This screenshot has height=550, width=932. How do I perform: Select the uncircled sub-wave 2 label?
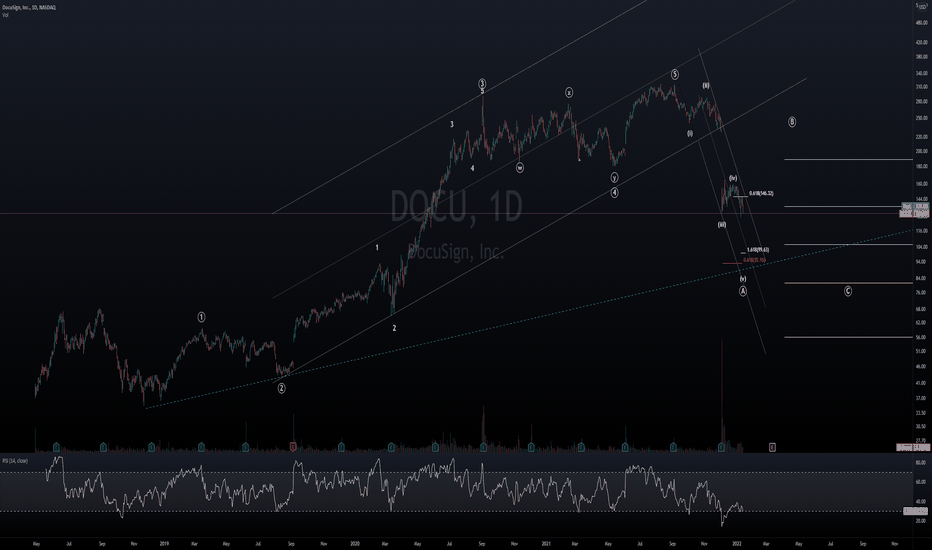(394, 328)
